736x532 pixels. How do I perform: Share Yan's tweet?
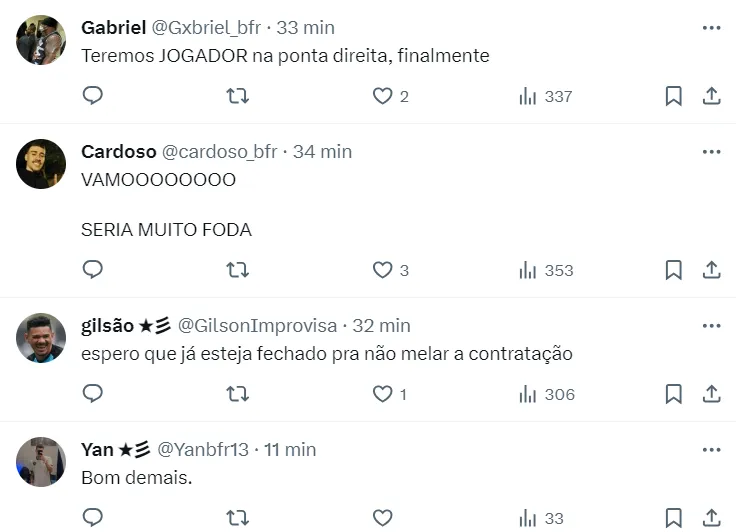[x=711, y=517]
